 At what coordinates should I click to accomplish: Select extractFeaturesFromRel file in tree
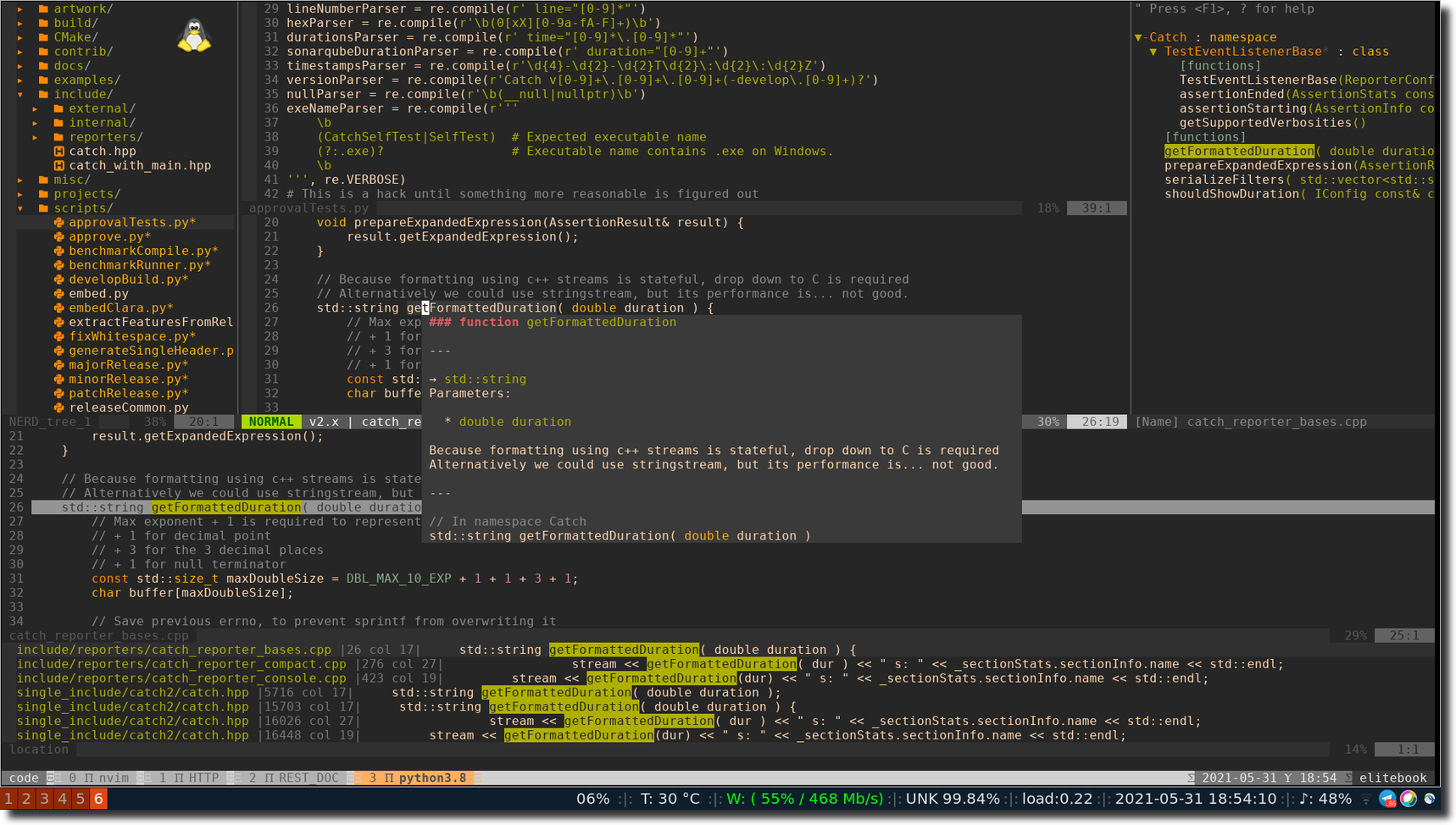pos(151,322)
